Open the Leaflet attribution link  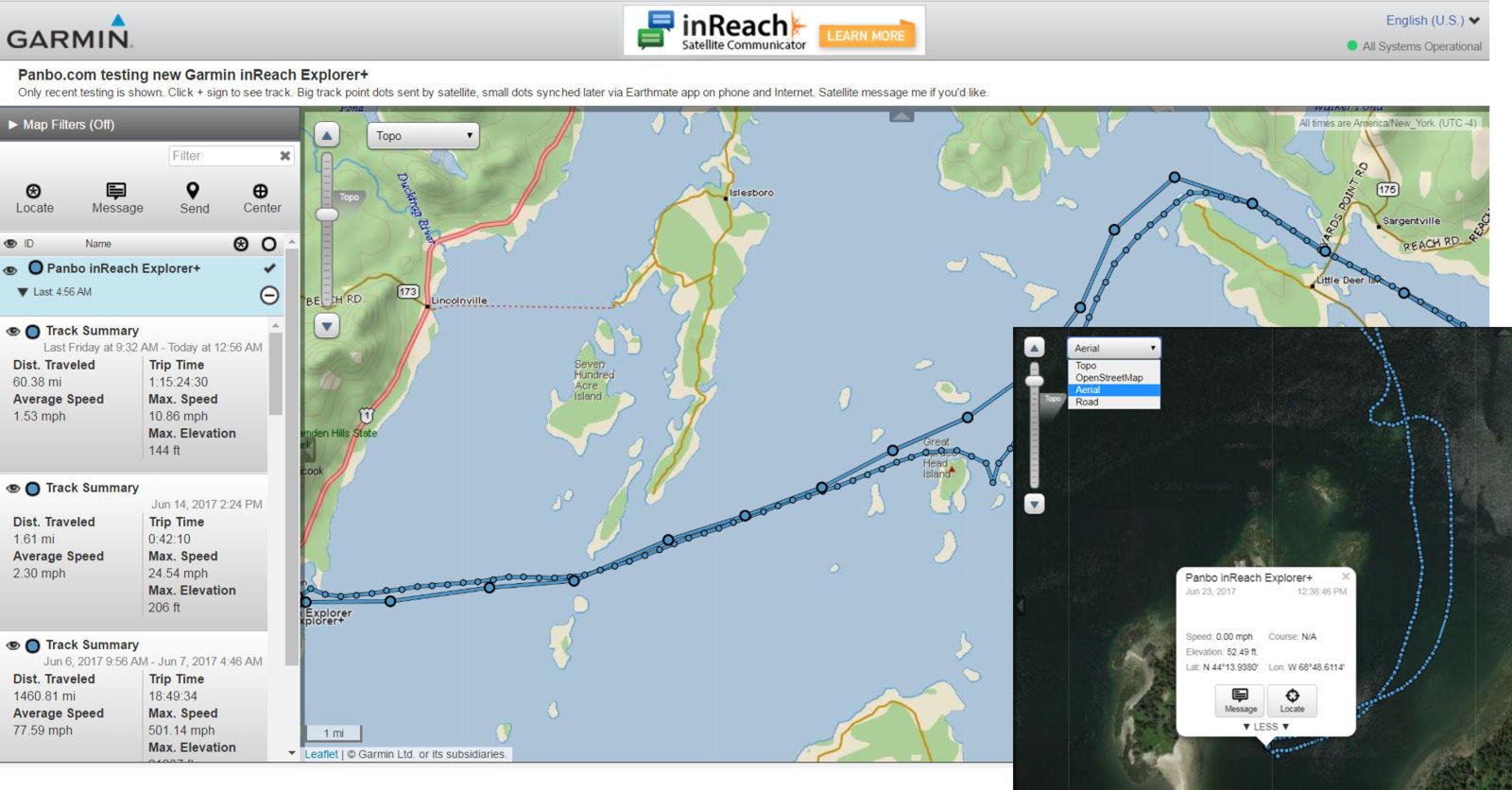(x=320, y=754)
